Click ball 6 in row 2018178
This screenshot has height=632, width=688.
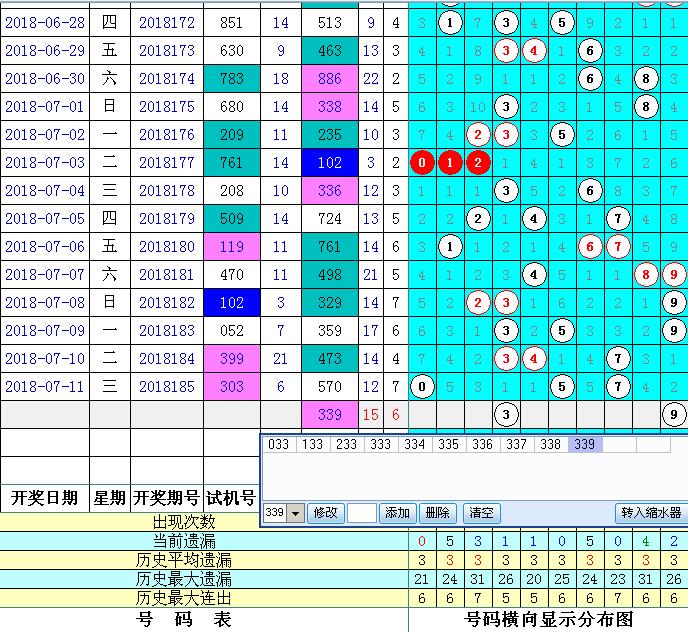(590, 191)
